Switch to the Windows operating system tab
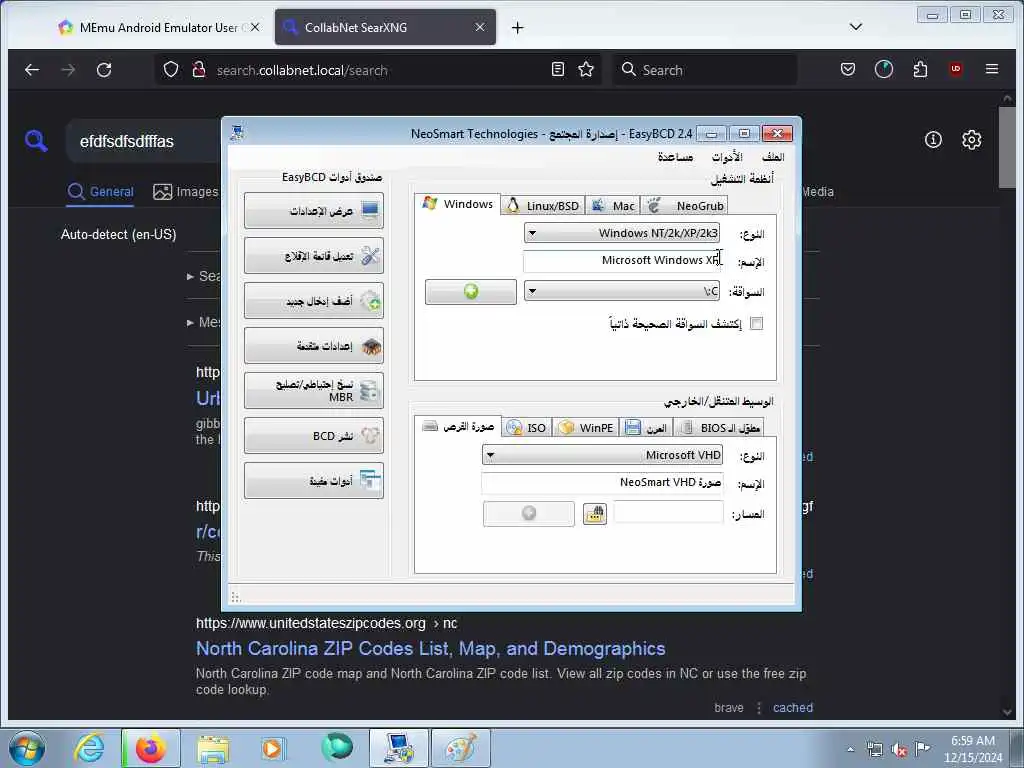 coord(458,204)
